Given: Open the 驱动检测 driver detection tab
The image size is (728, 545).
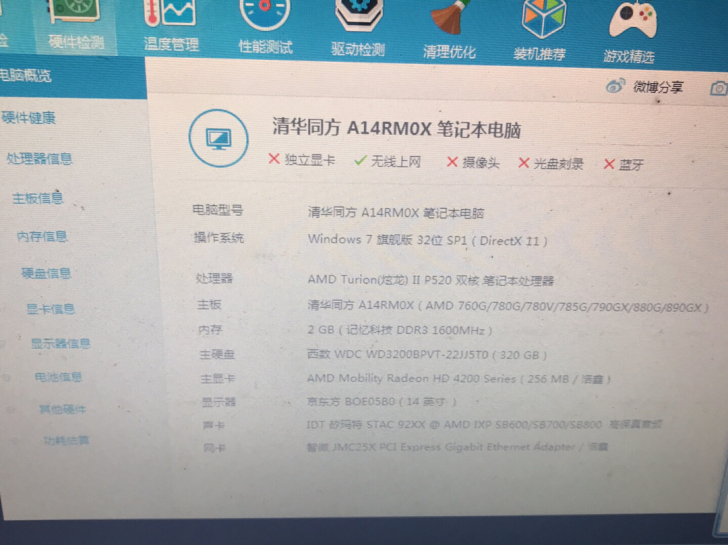Looking at the screenshot, I should [x=358, y=30].
